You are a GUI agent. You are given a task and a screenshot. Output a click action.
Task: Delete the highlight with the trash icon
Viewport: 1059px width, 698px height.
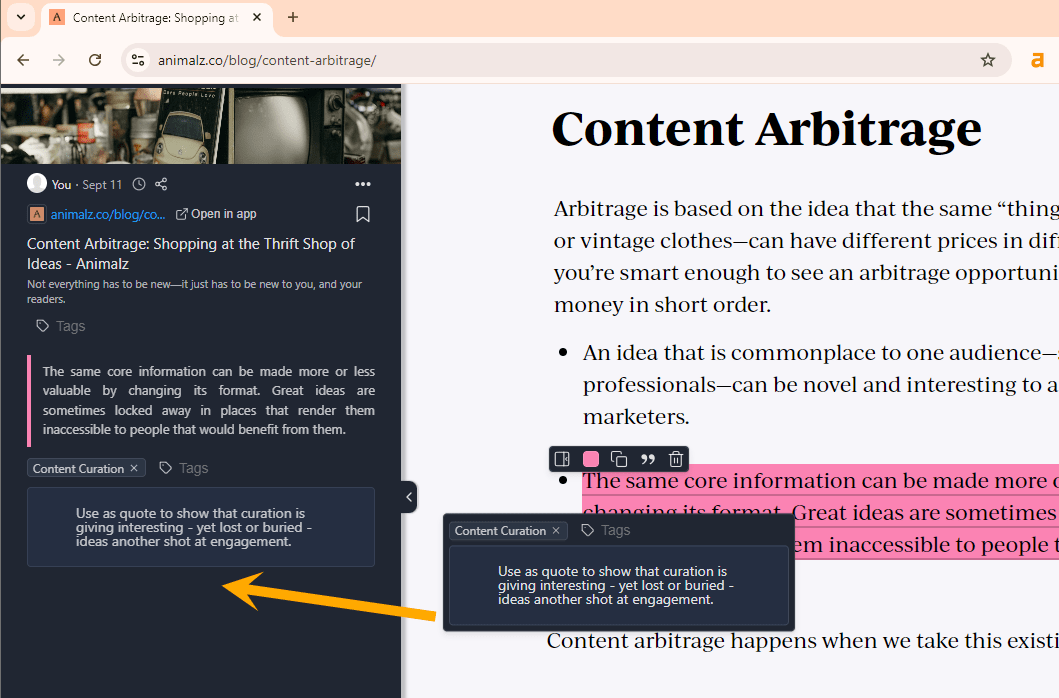(x=676, y=458)
